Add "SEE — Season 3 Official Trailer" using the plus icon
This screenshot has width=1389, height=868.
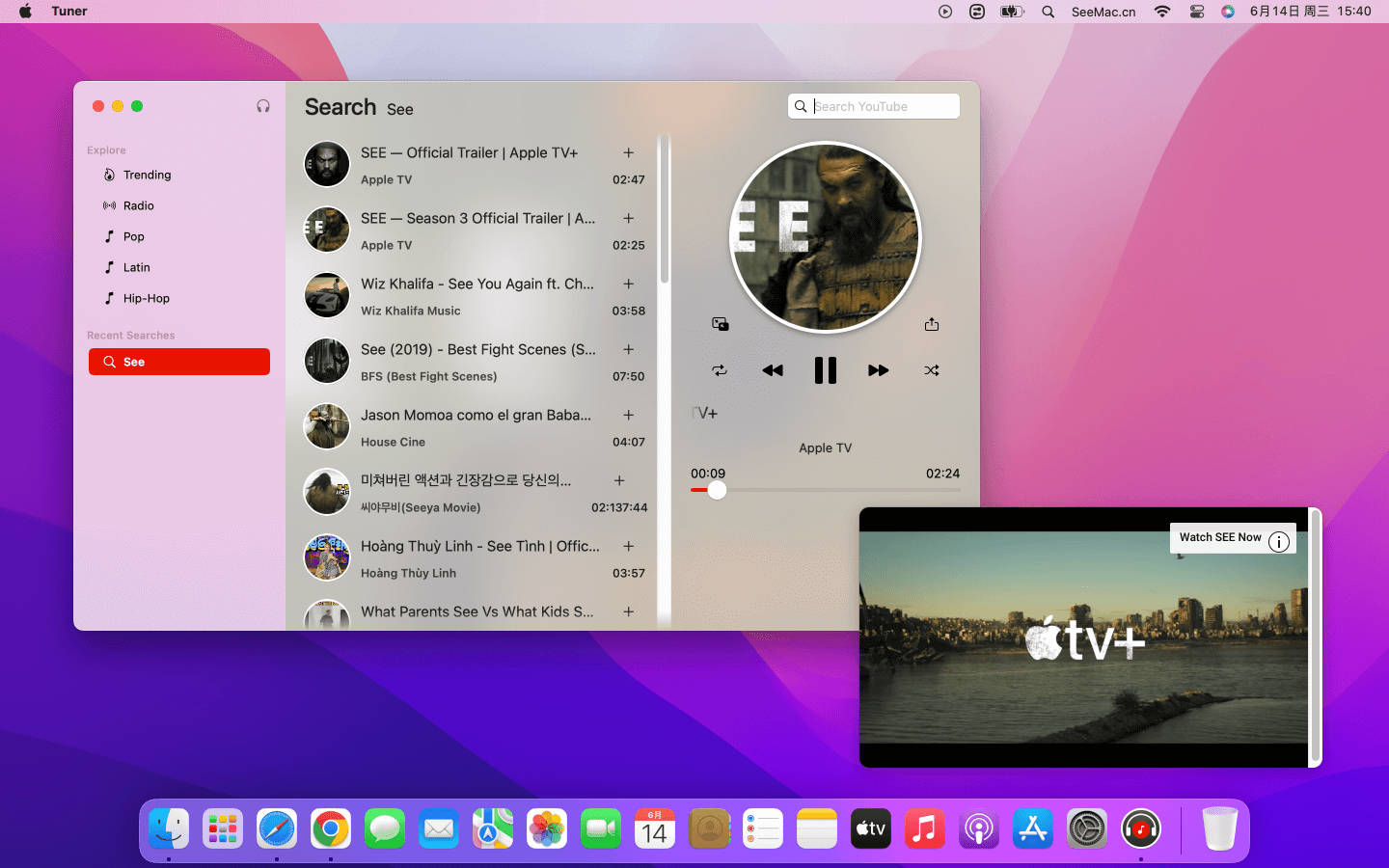point(629,218)
